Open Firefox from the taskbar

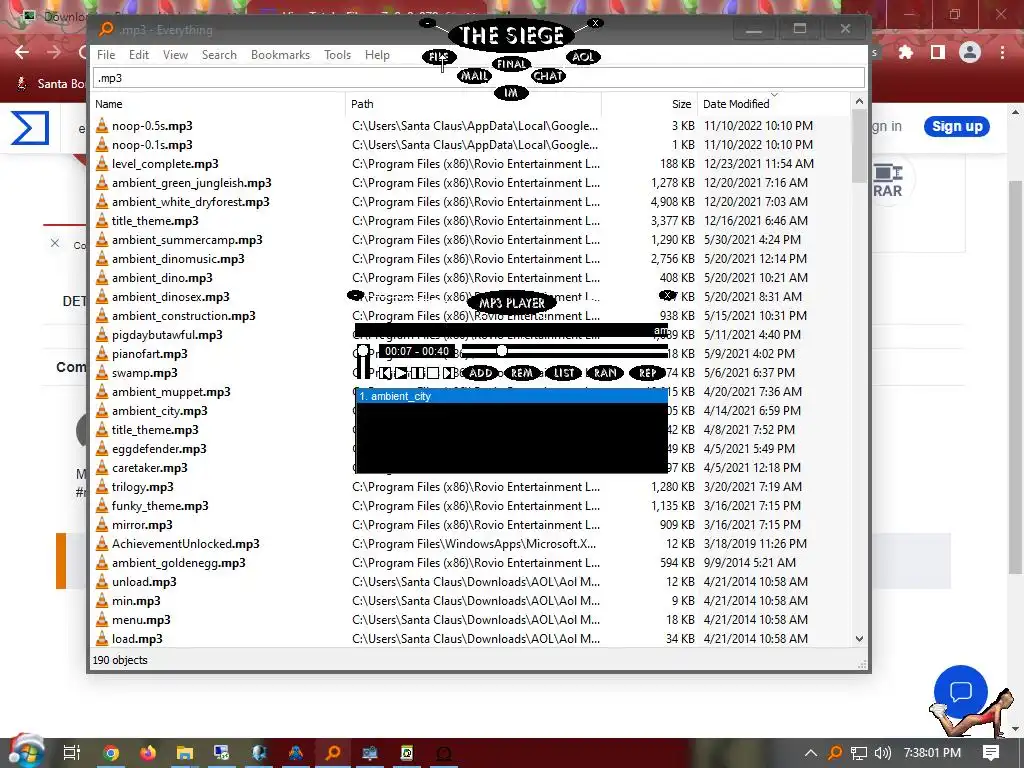coord(148,753)
